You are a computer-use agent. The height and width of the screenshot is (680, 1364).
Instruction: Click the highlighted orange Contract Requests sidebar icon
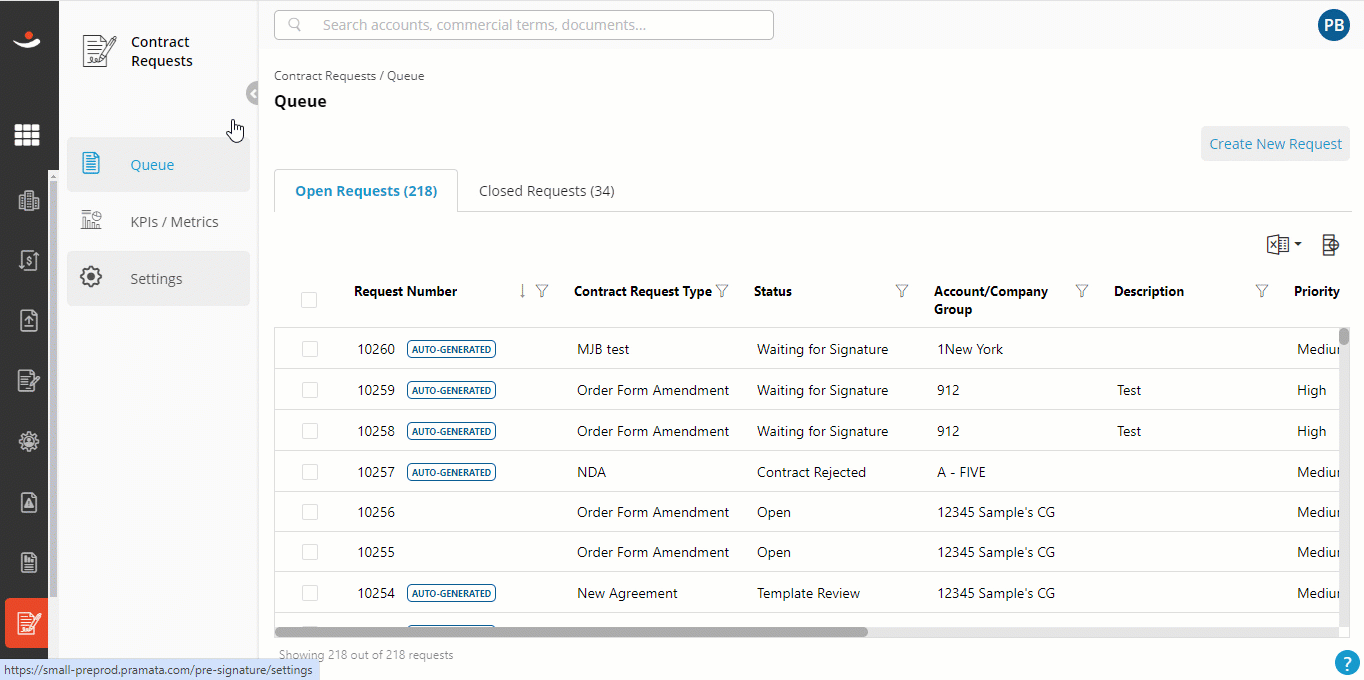click(26, 623)
